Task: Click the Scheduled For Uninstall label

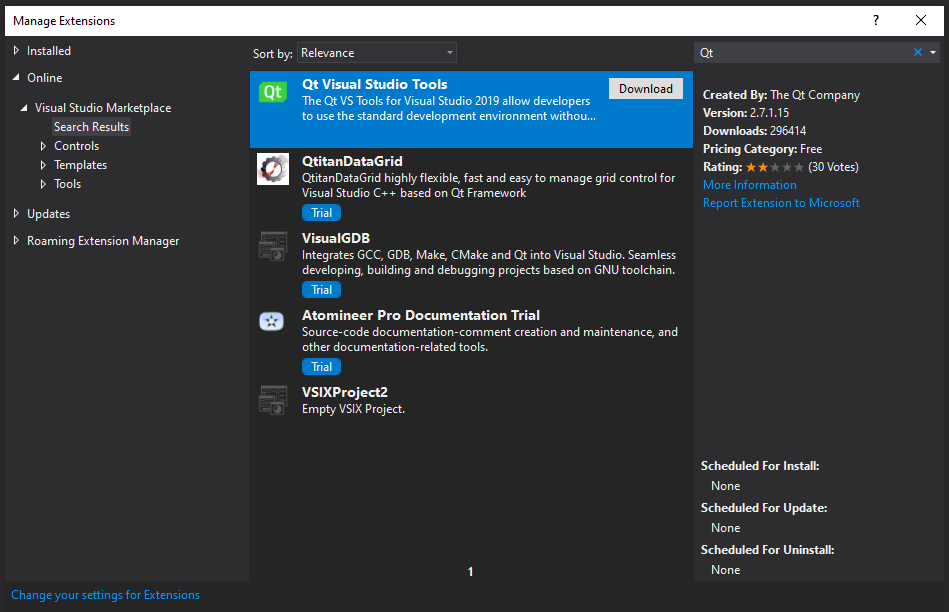Action: (x=767, y=550)
